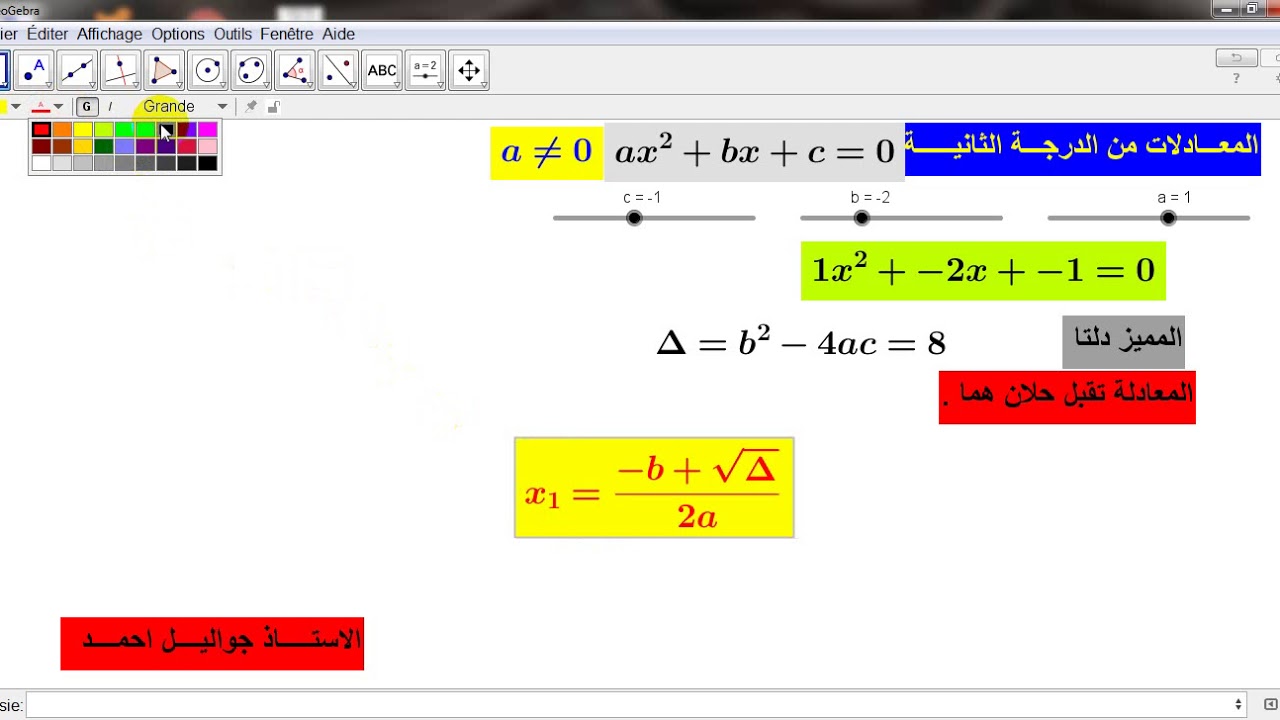Screen dimensions: 1280x720
Task: Open the Fenêtre menu
Action: (287, 34)
